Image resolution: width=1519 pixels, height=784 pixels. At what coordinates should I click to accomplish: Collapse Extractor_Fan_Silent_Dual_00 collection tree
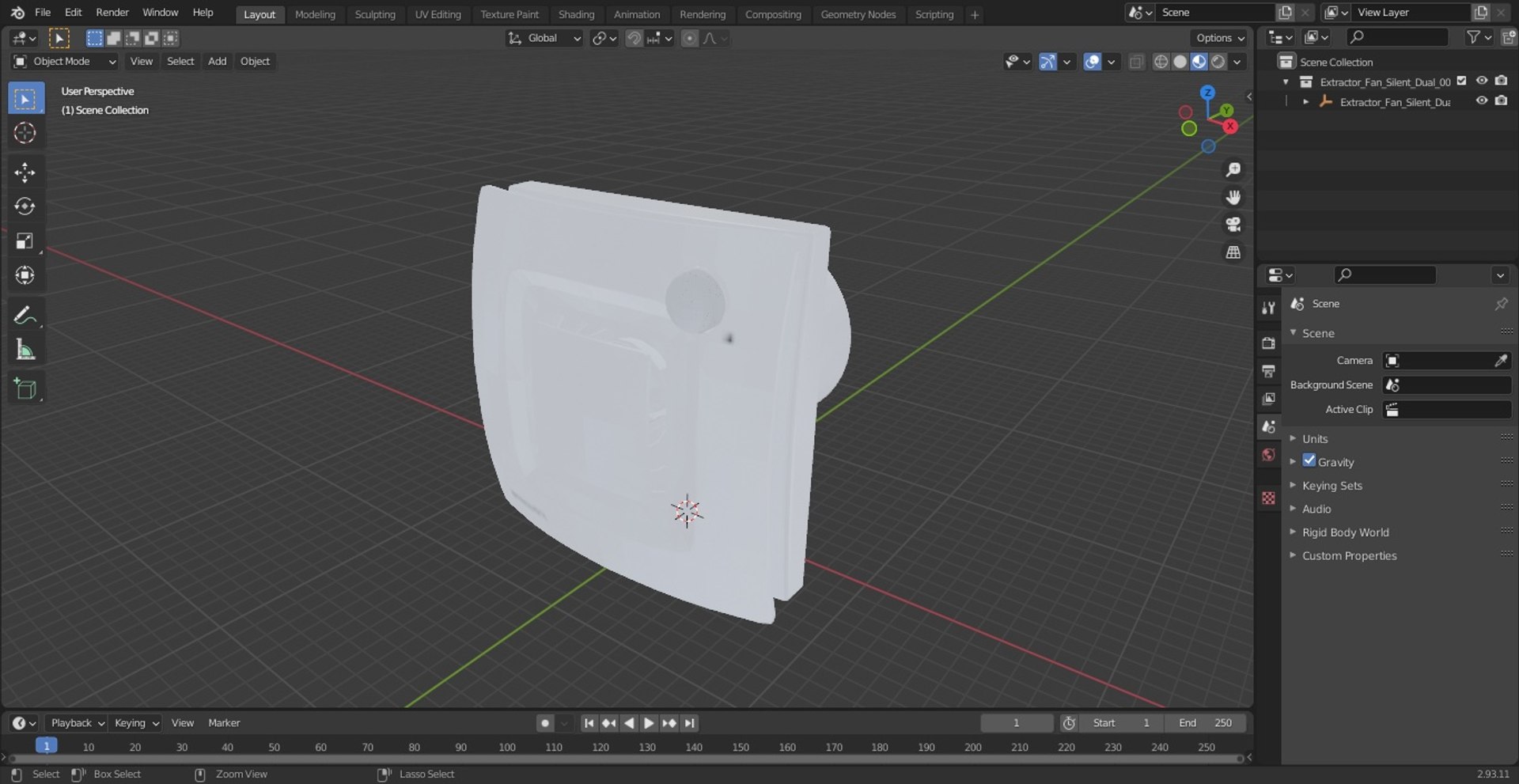1286,81
